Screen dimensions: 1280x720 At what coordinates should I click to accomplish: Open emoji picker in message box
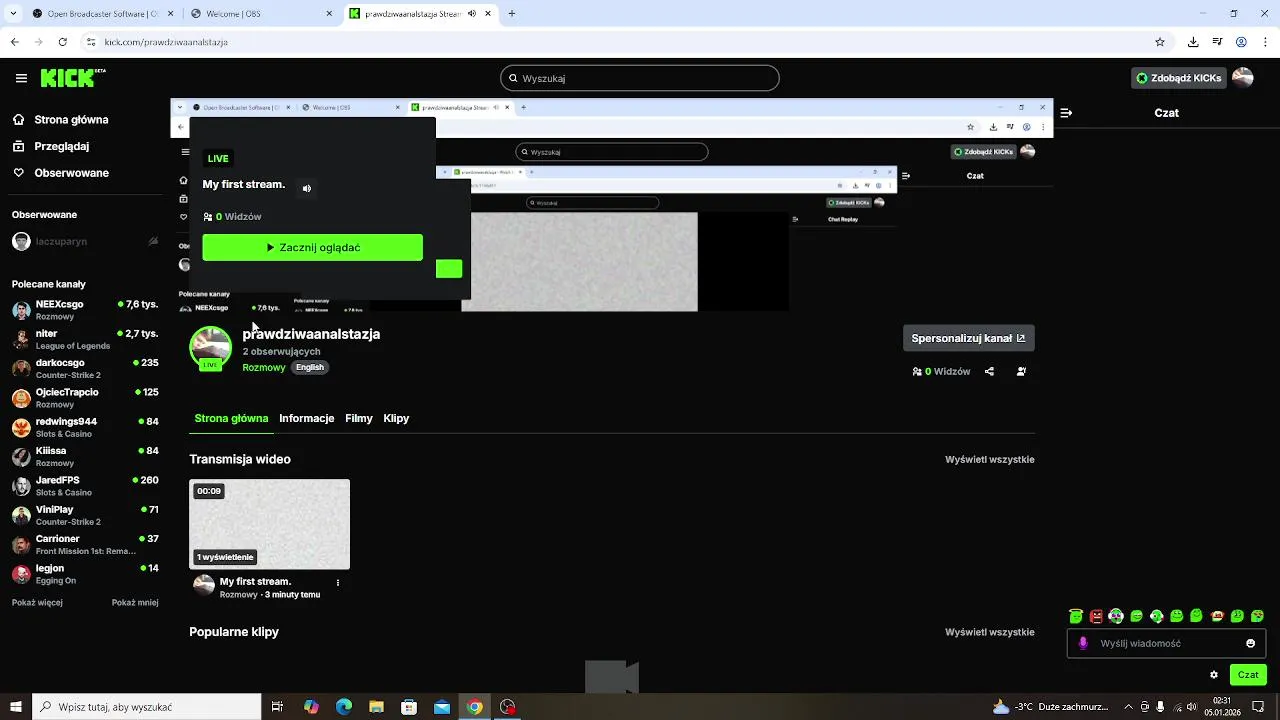point(1250,643)
